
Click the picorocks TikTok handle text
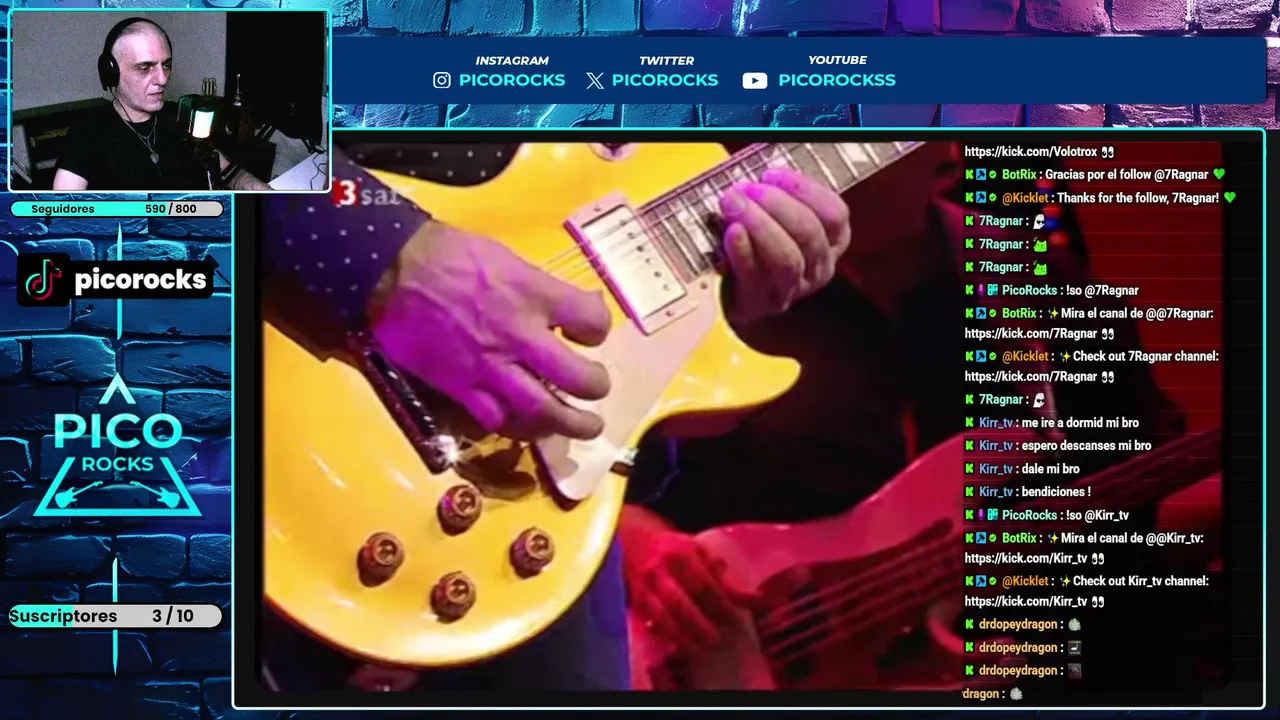point(141,280)
